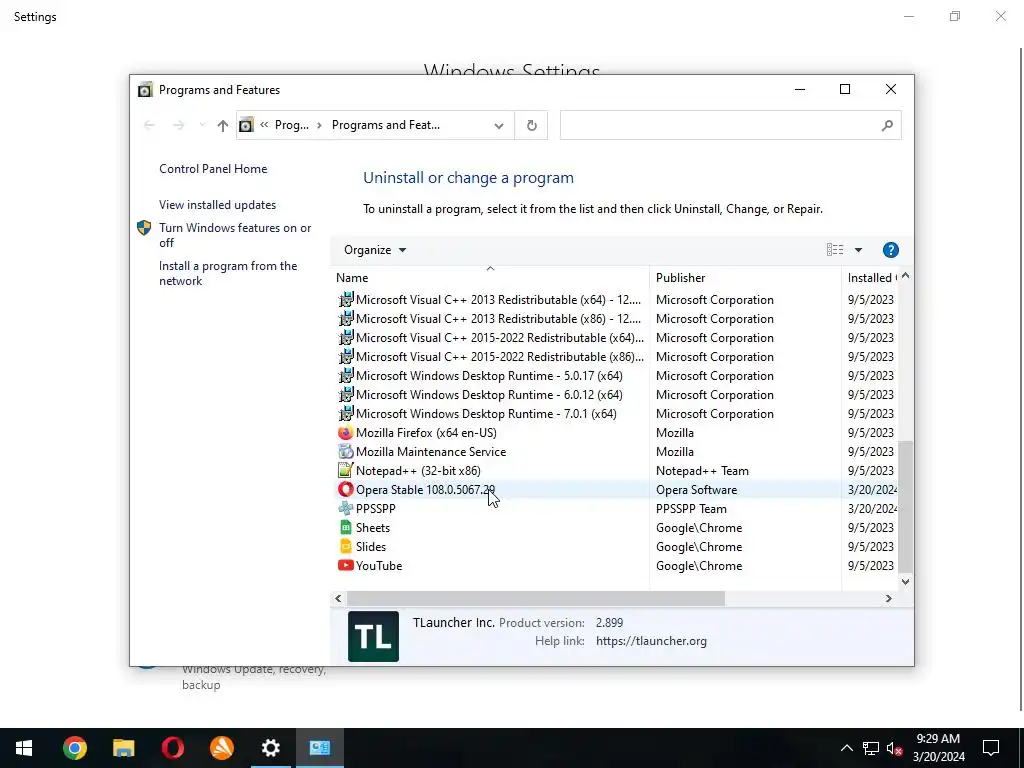Expand the address bar history dropdown

[498, 125]
